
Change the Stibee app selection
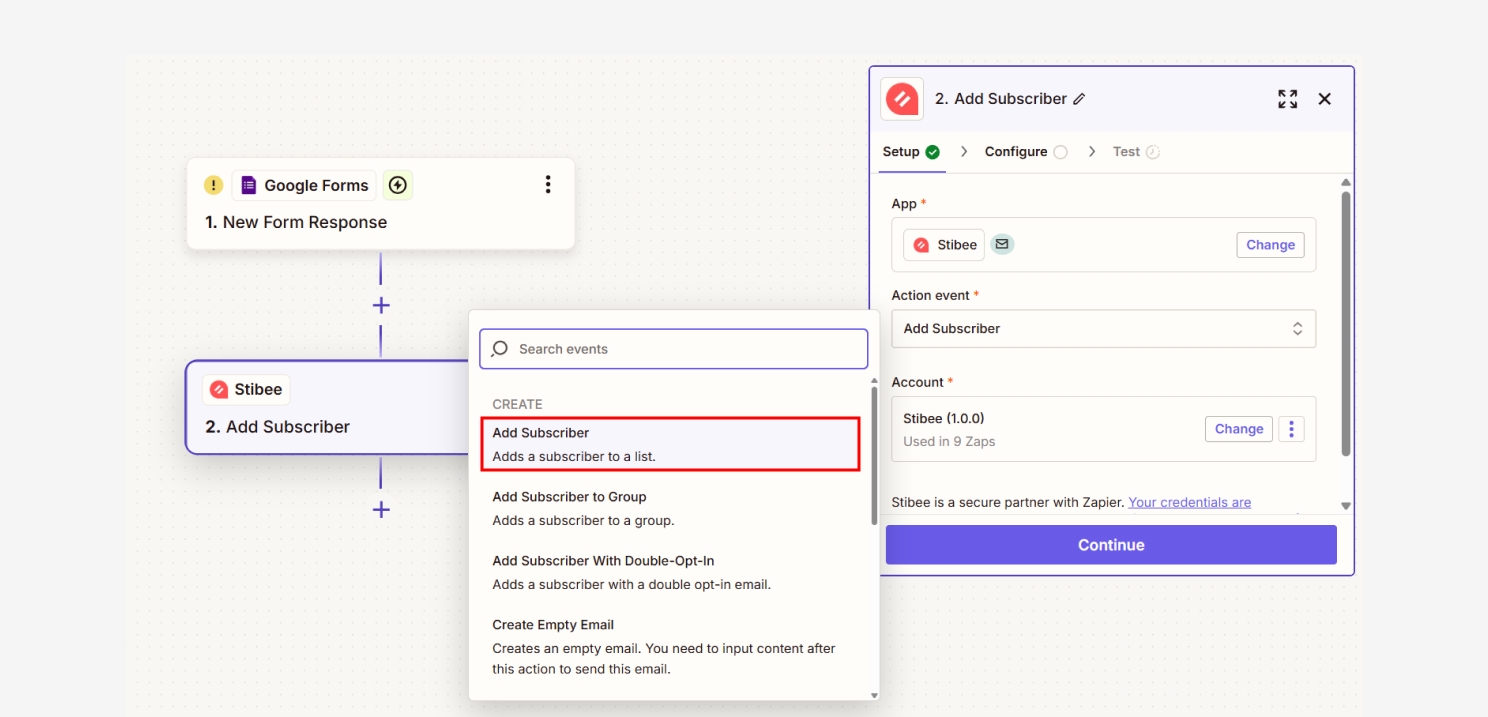point(1270,245)
